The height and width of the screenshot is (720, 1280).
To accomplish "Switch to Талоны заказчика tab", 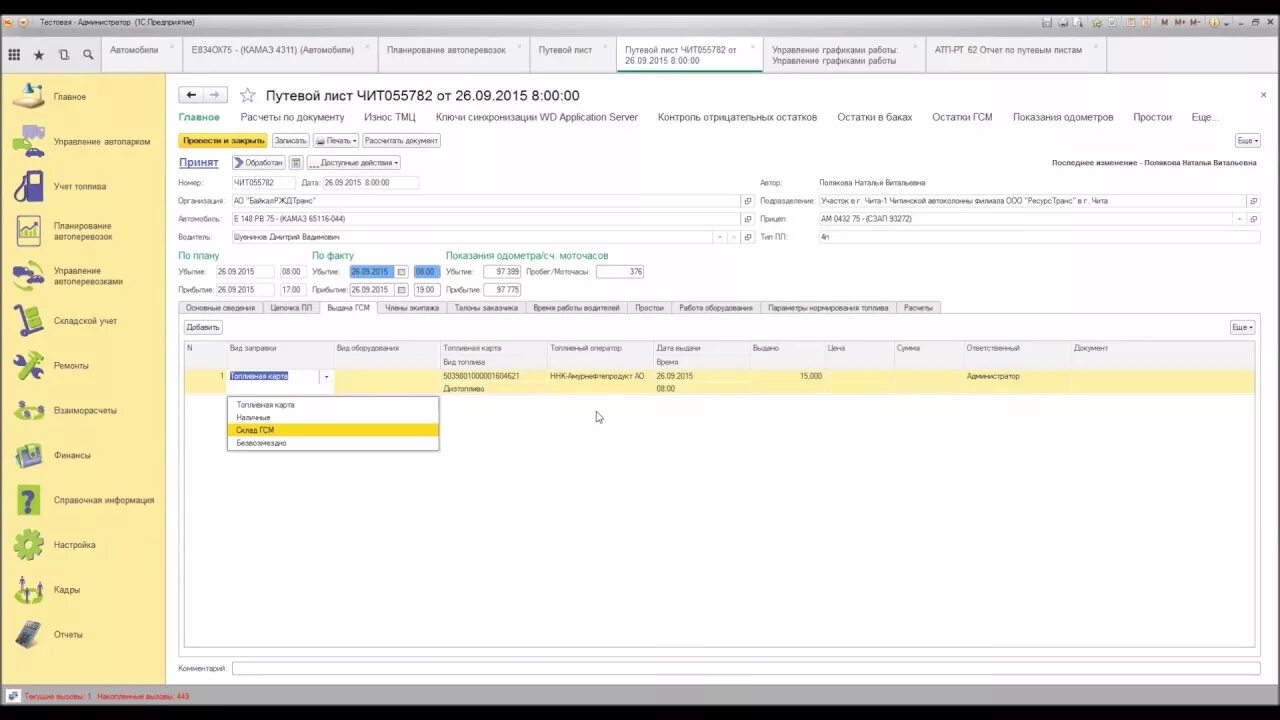I will pos(486,308).
